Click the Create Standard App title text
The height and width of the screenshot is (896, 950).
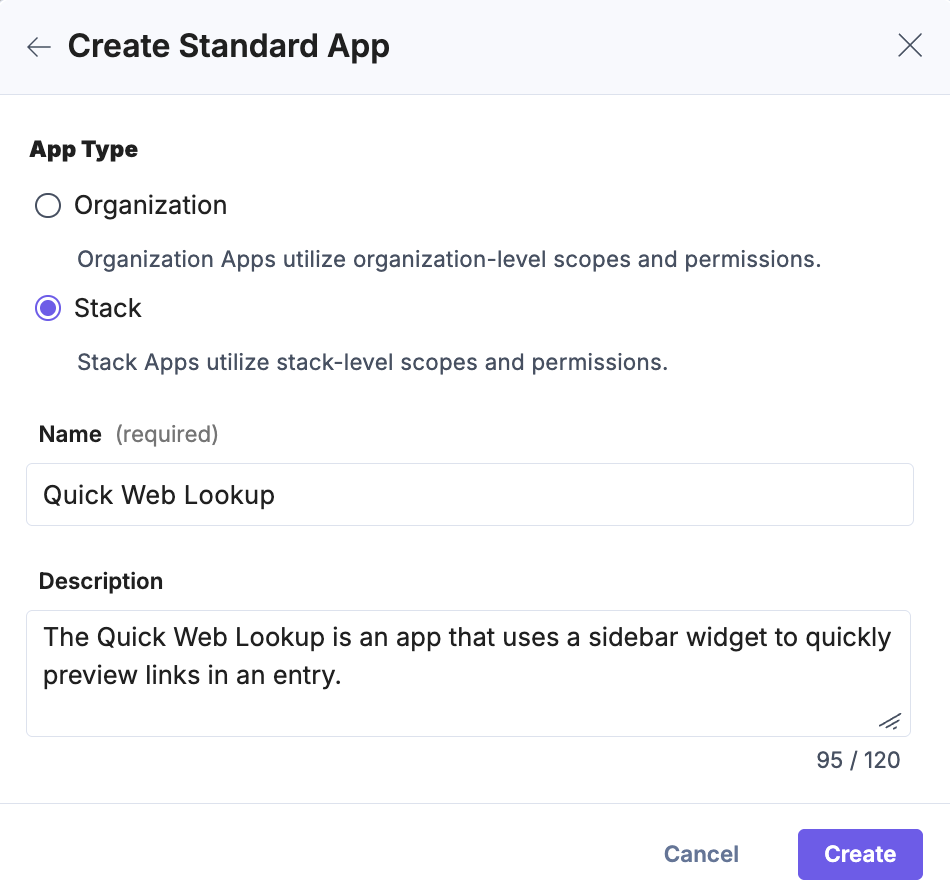tap(228, 46)
